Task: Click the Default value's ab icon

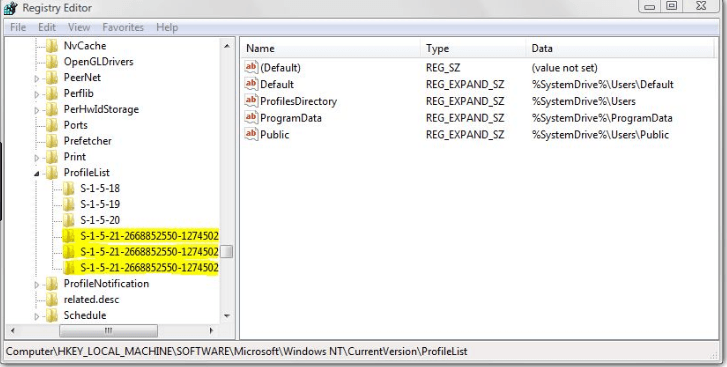Action: pyautogui.click(x=251, y=84)
